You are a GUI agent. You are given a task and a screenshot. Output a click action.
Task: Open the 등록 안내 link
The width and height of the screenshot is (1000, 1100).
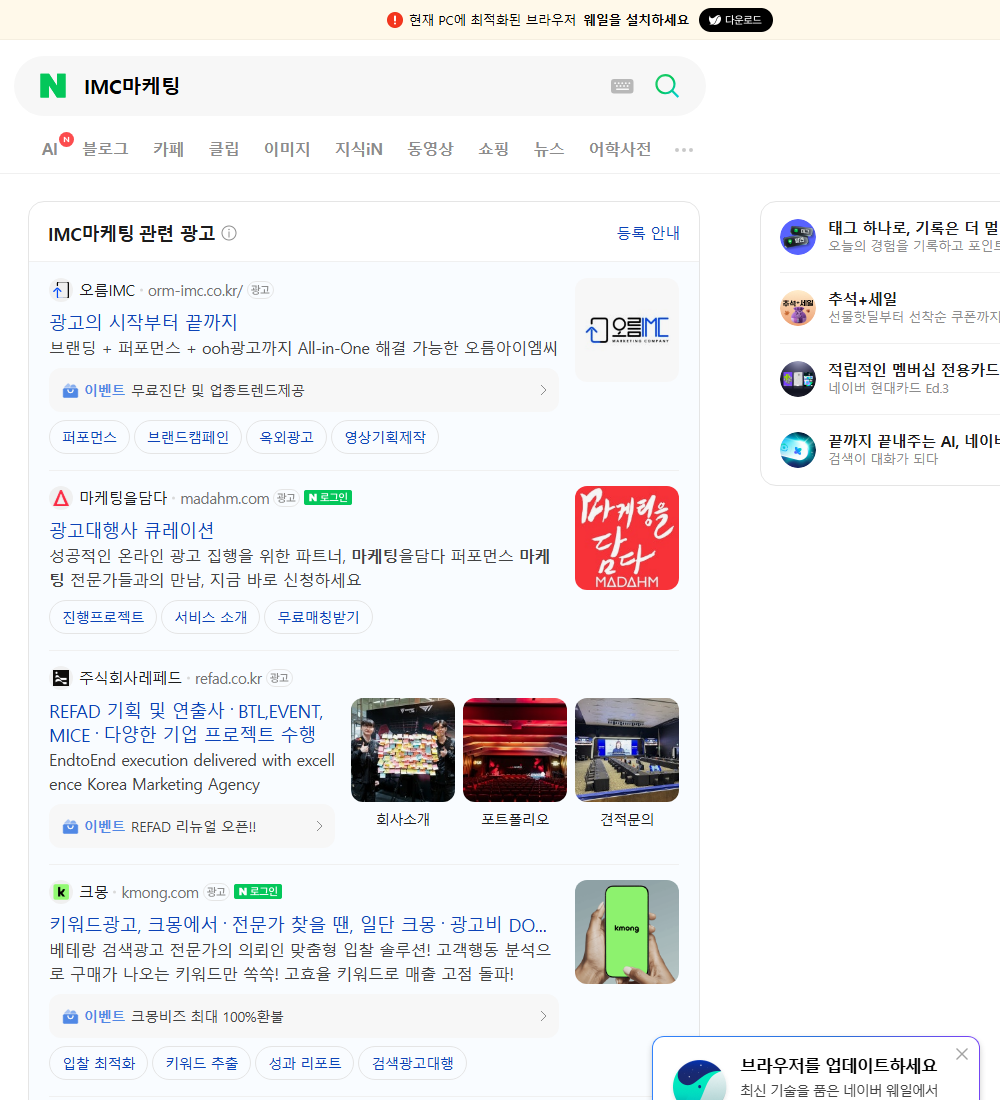(648, 233)
